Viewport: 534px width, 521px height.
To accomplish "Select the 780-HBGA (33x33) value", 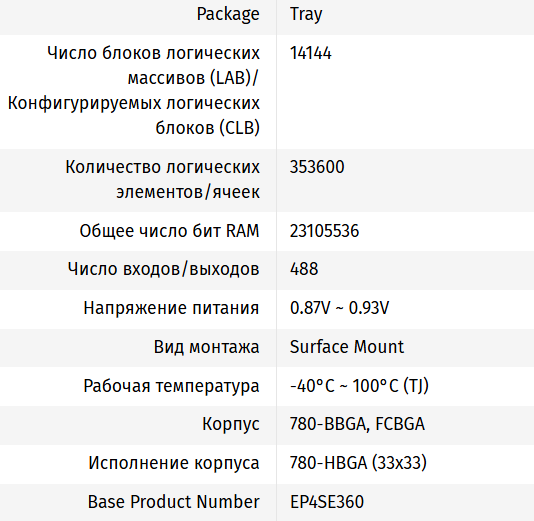I will 358,463.
